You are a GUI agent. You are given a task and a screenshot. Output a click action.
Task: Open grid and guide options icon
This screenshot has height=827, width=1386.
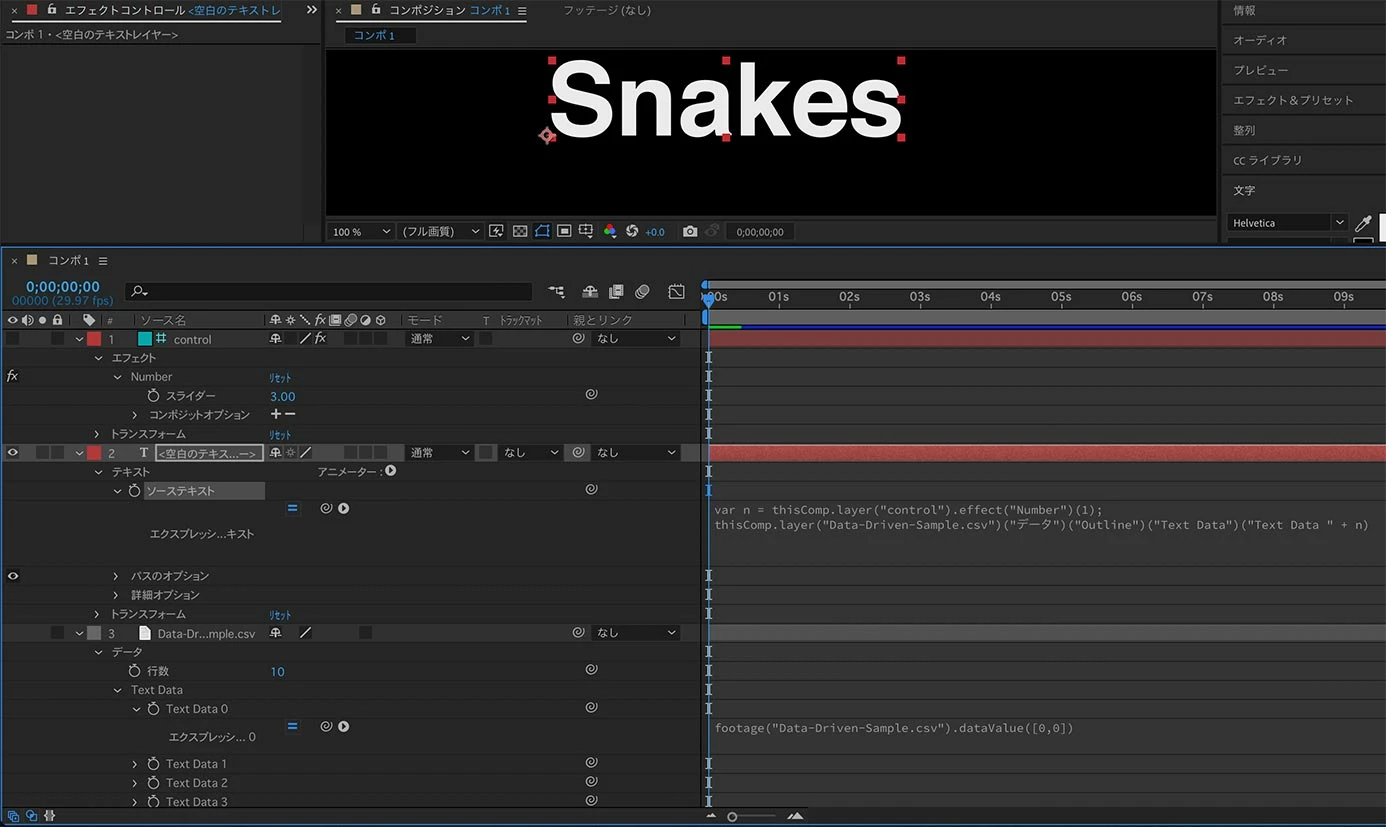(x=586, y=231)
